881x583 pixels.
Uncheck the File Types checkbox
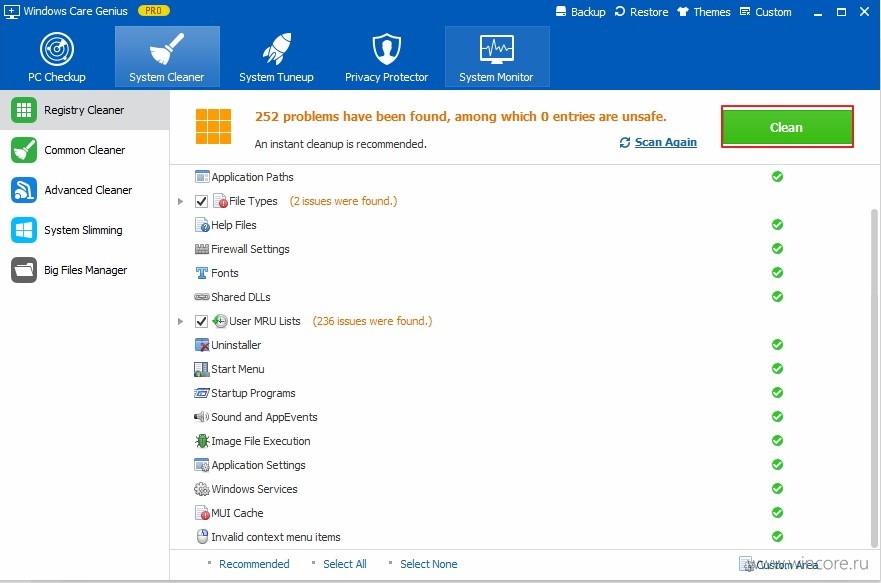click(201, 201)
